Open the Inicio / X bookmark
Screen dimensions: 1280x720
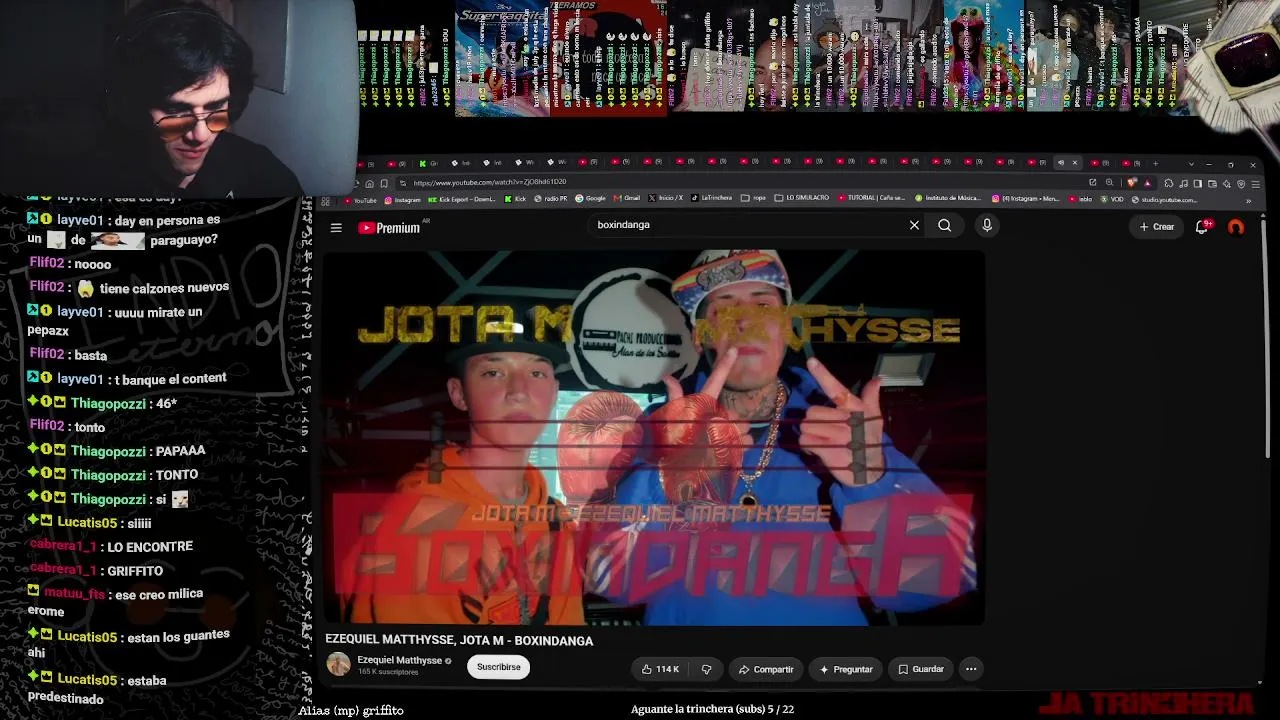point(666,199)
